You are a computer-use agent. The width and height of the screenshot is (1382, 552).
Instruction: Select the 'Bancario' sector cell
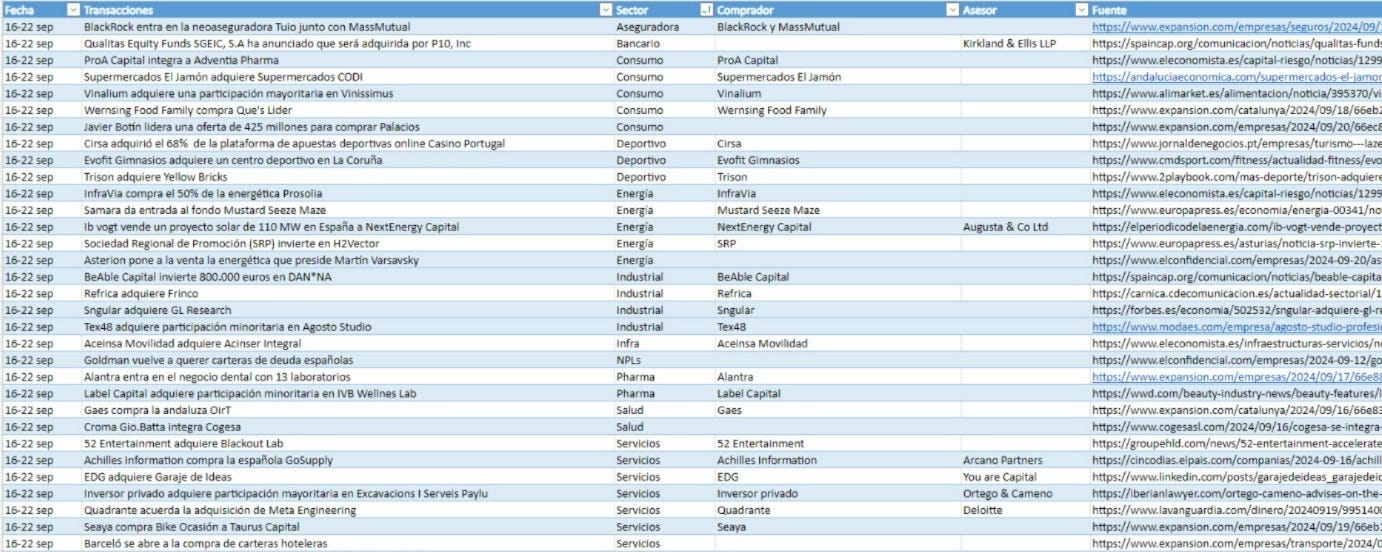pyautogui.click(x=664, y=44)
